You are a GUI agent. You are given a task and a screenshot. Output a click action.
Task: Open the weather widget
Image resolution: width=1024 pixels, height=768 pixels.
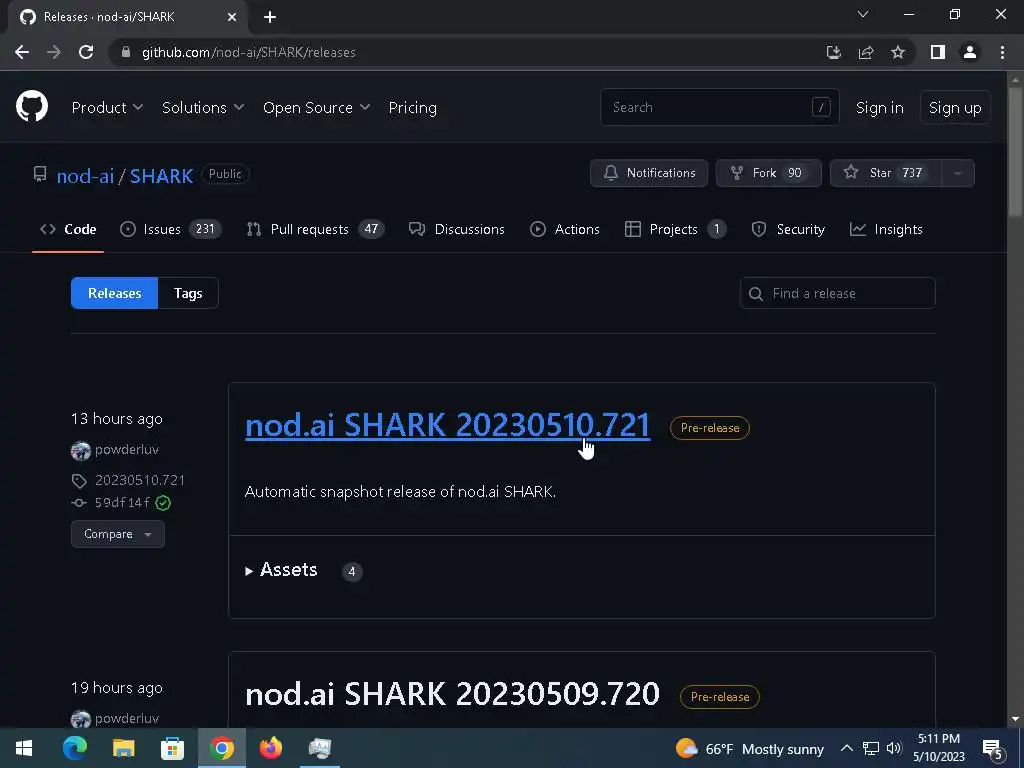pos(750,749)
